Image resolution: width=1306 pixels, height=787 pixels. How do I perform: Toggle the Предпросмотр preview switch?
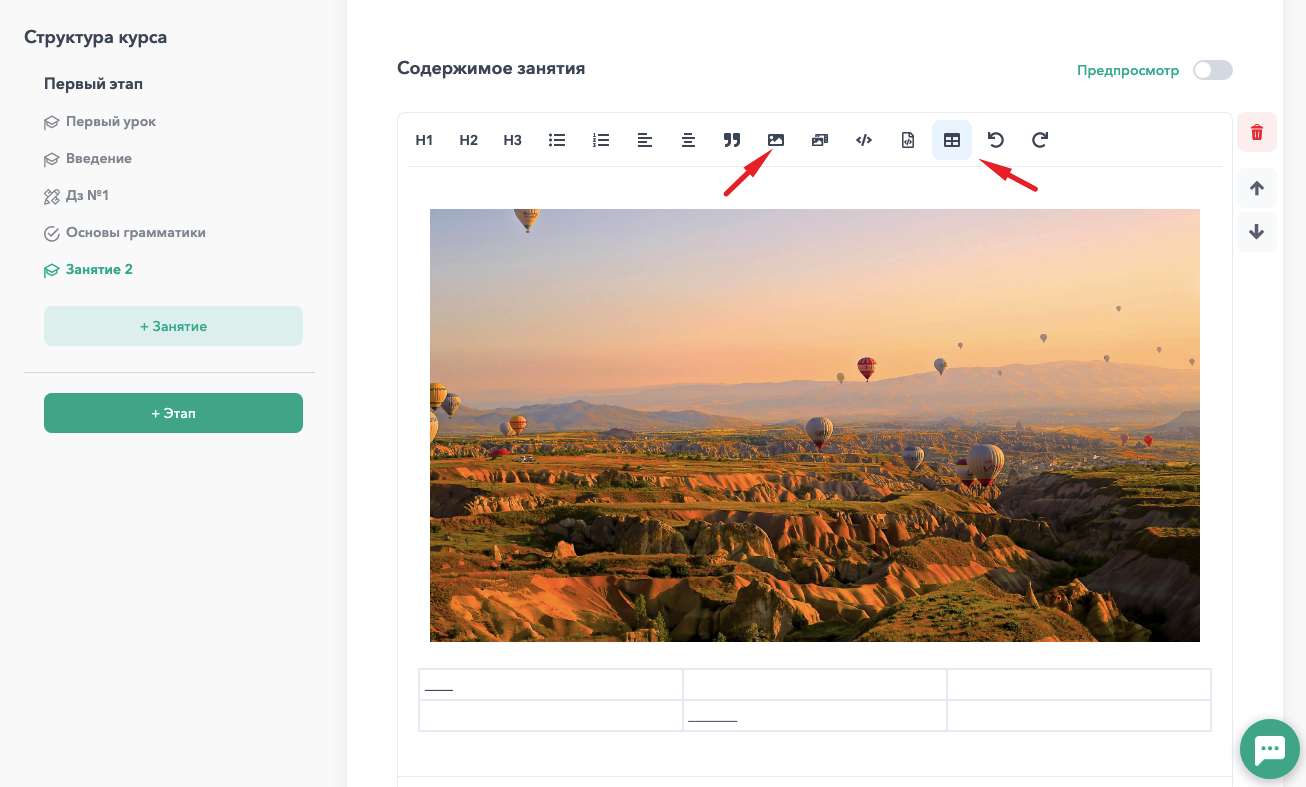1213,70
